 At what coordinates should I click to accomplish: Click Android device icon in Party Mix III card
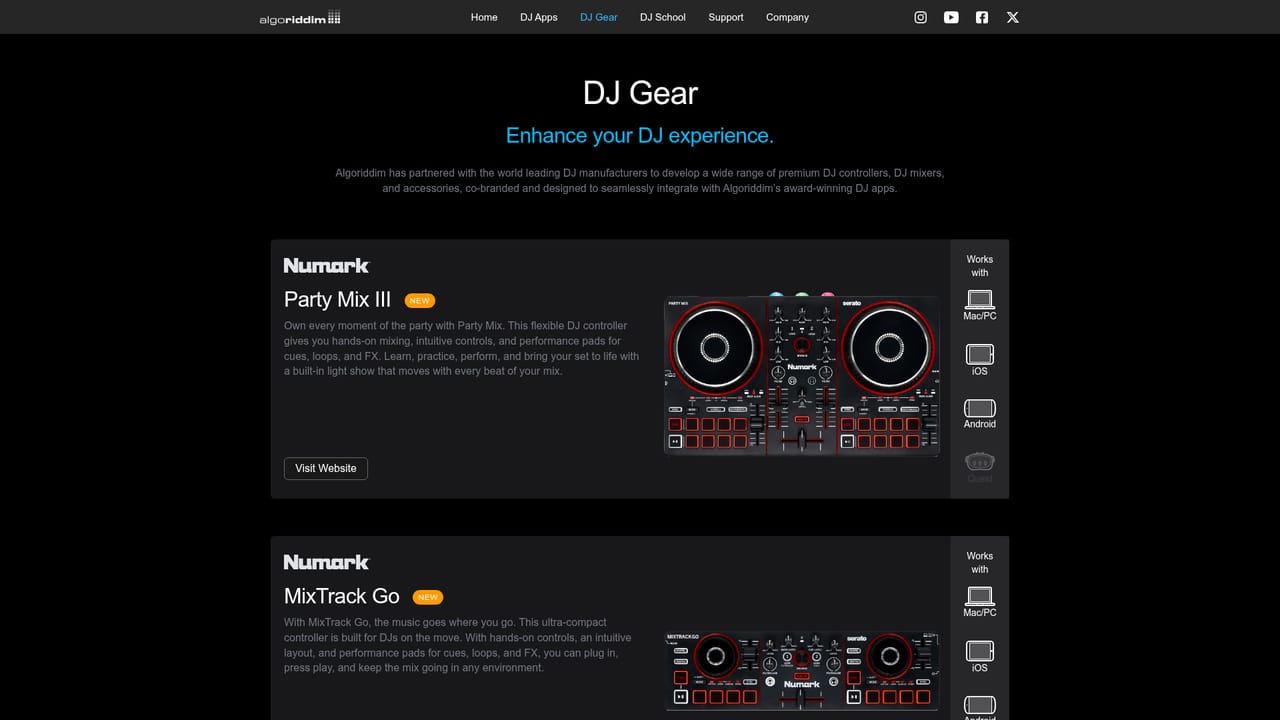(x=980, y=408)
